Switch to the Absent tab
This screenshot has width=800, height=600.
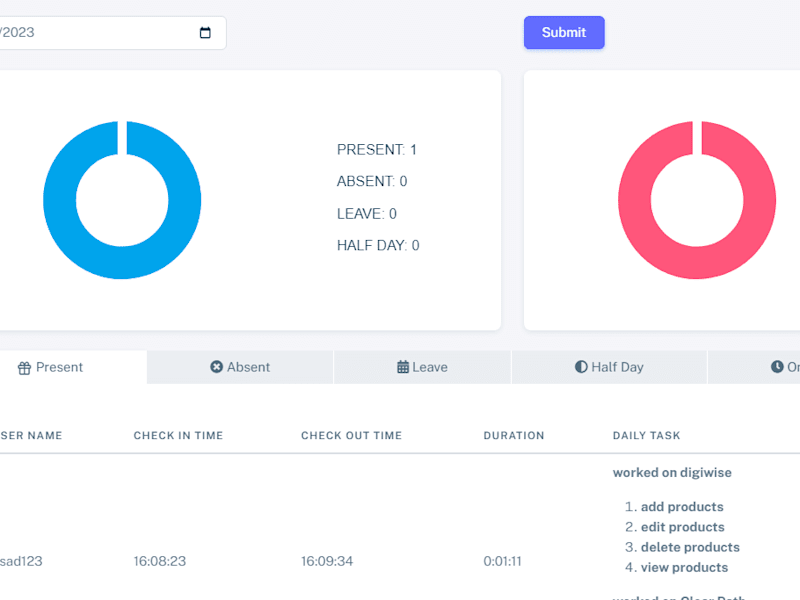240,367
